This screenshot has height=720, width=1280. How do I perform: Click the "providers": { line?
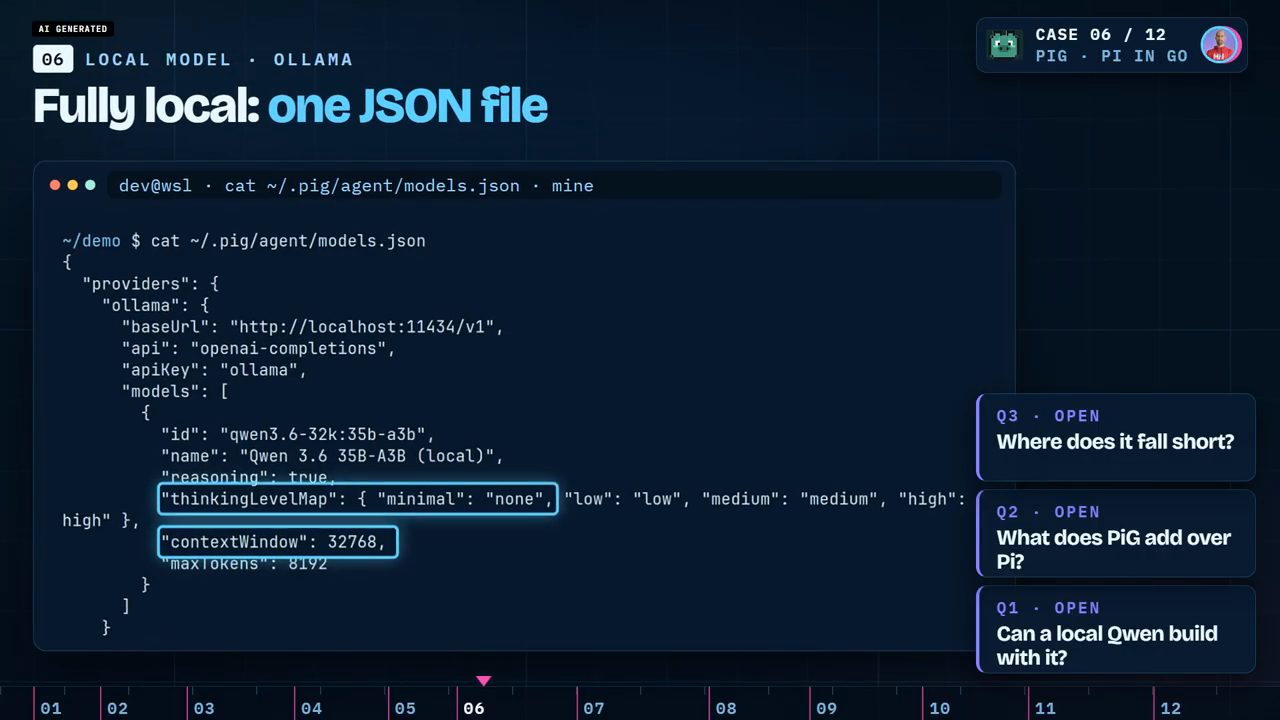(x=151, y=284)
